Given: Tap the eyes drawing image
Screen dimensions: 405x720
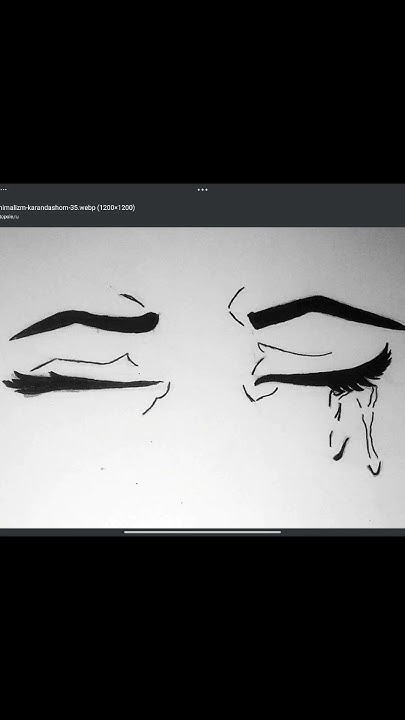Looking at the screenshot, I should pyautogui.click(x=202, y=377).
